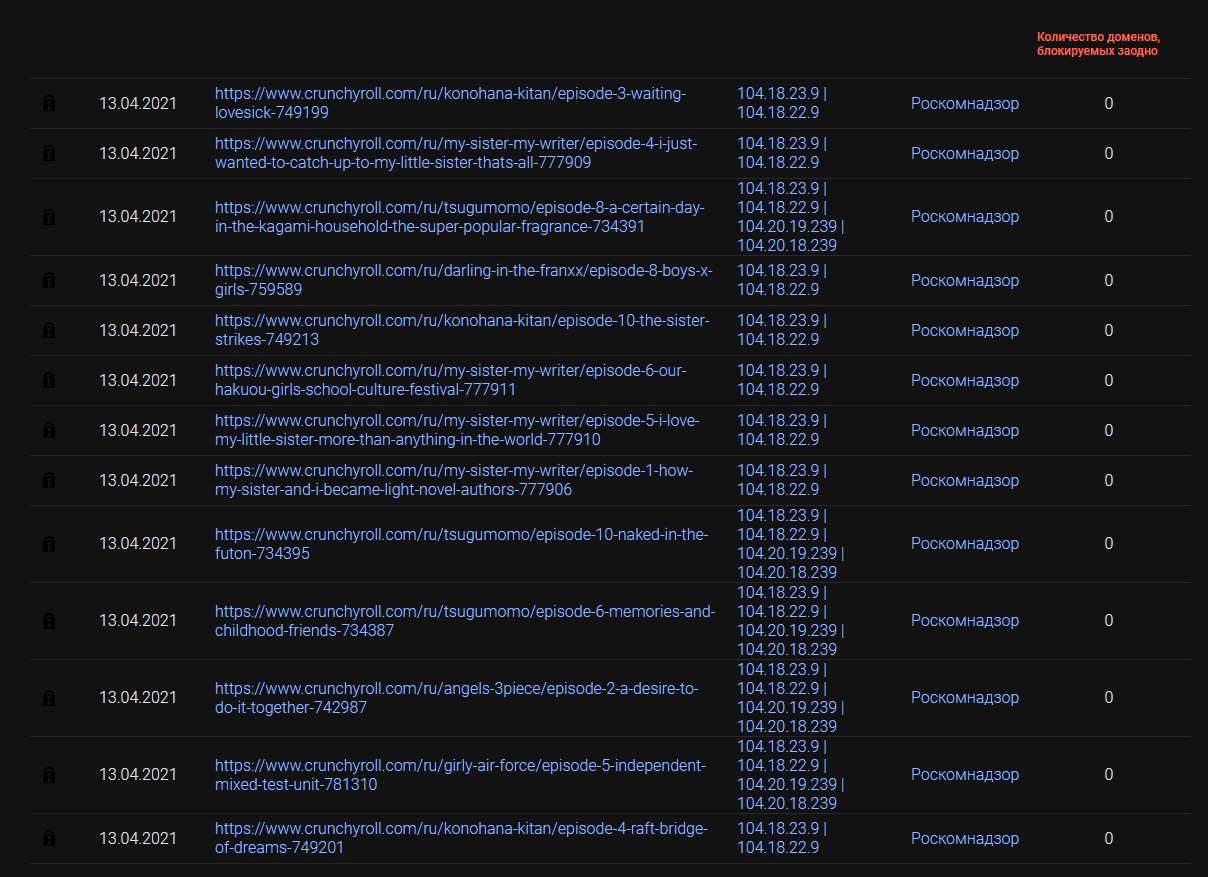Image resolution: width=1208 pixels, height=877 pixels.
Task: Click domain count 0 in konohana-kitan episode-4 row
Action: click(1109, 838)
